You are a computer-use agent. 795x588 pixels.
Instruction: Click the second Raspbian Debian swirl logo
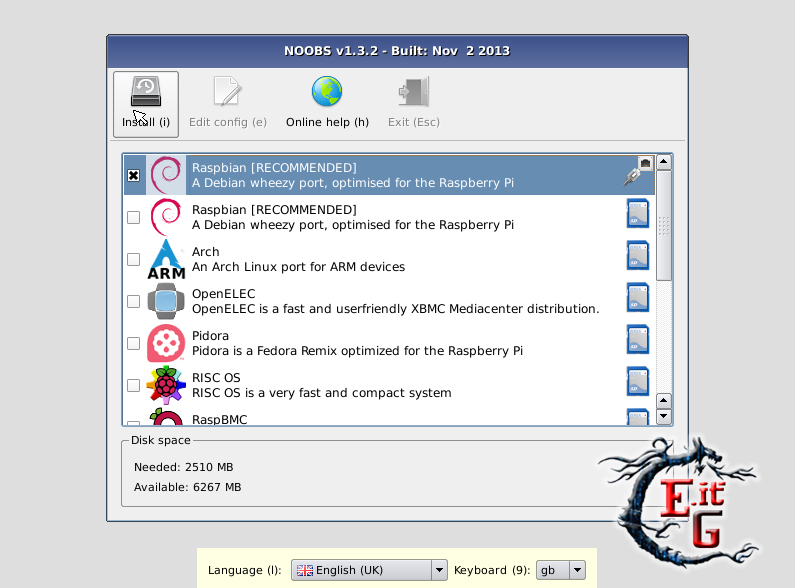[x=166, y=217]
